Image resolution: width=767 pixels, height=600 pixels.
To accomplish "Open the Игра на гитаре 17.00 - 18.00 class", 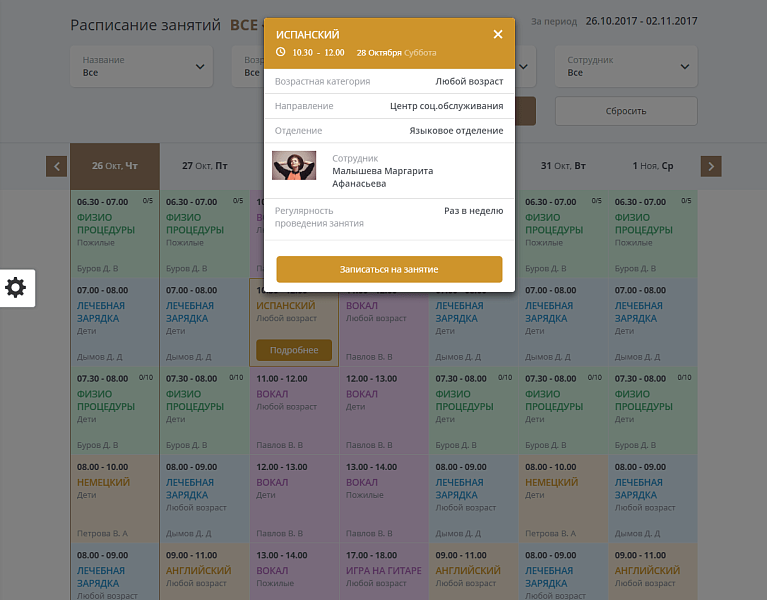I will (384, 572).
